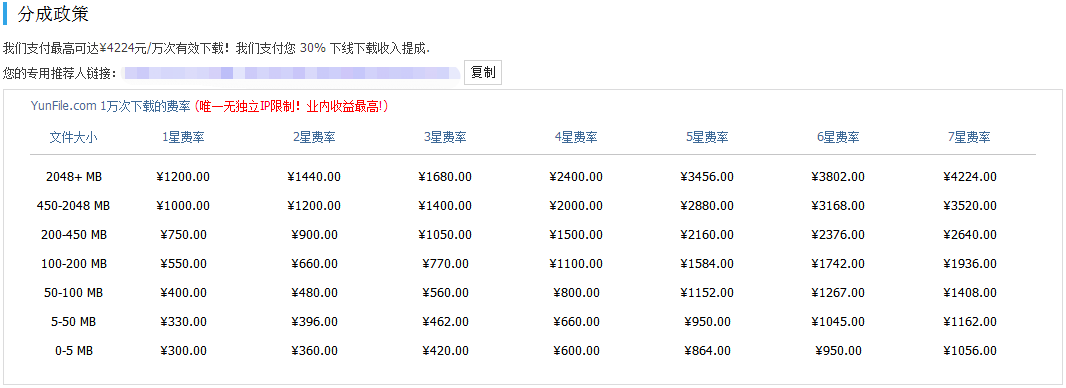Click the ¥396.00 rate cell

314,322
